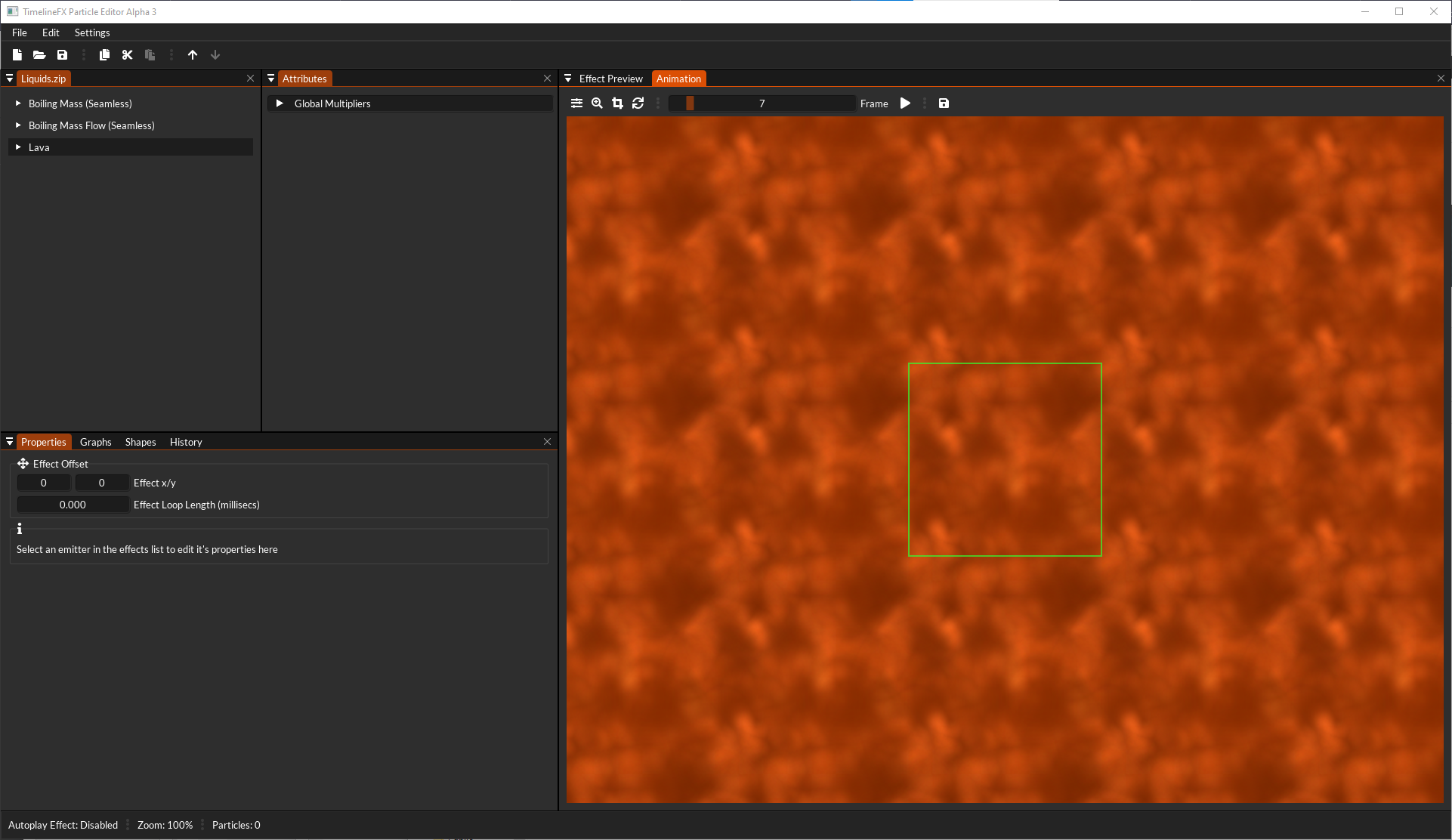Expand the Boiling Mass Flow (Seamless) effect
Viewport: 1452px width, 840px height.
coord(18,125)
